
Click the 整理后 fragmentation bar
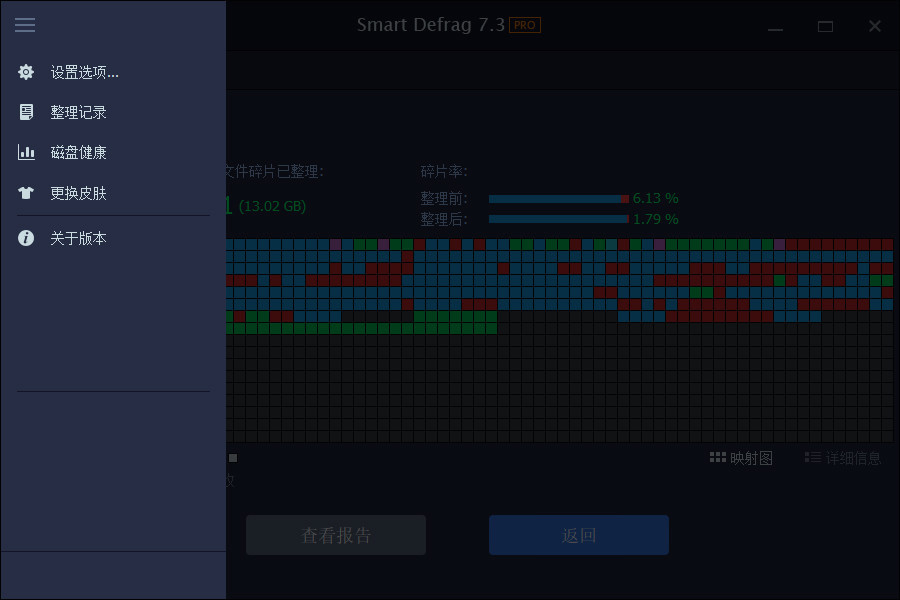coord(559,219)
